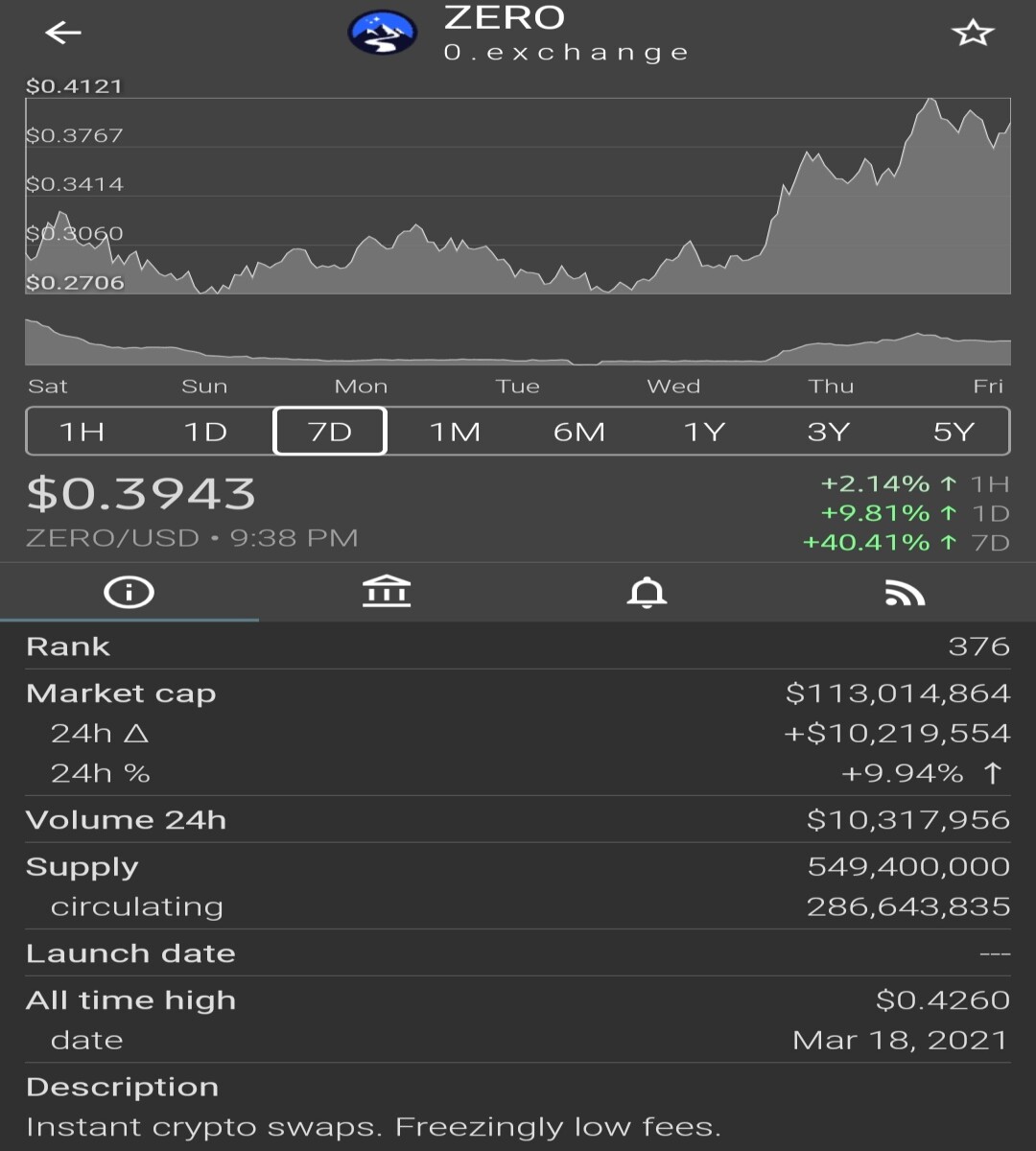Show the 5Y price chart
Viewport: 1036px width, 1151px height.
click(954, 432)
